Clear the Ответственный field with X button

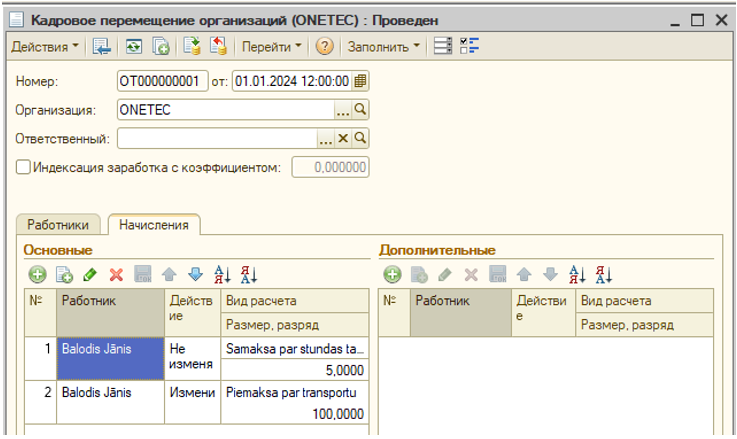click(343, 139)
